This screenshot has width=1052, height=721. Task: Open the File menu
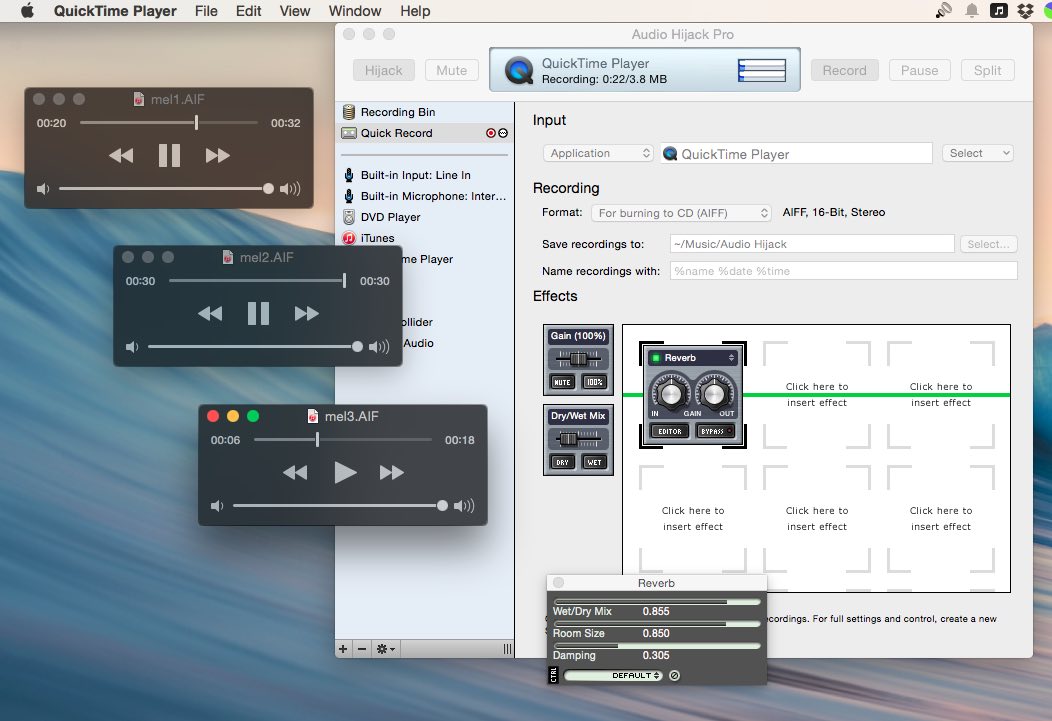coord(206,11)
